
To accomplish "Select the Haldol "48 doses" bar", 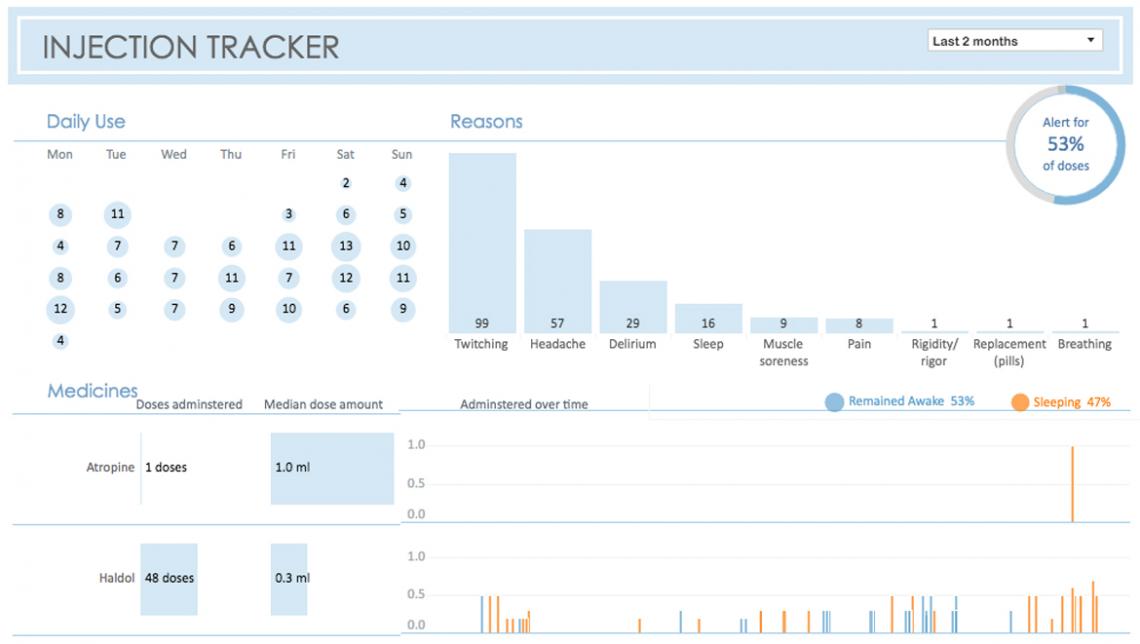I will pos(168,578).
